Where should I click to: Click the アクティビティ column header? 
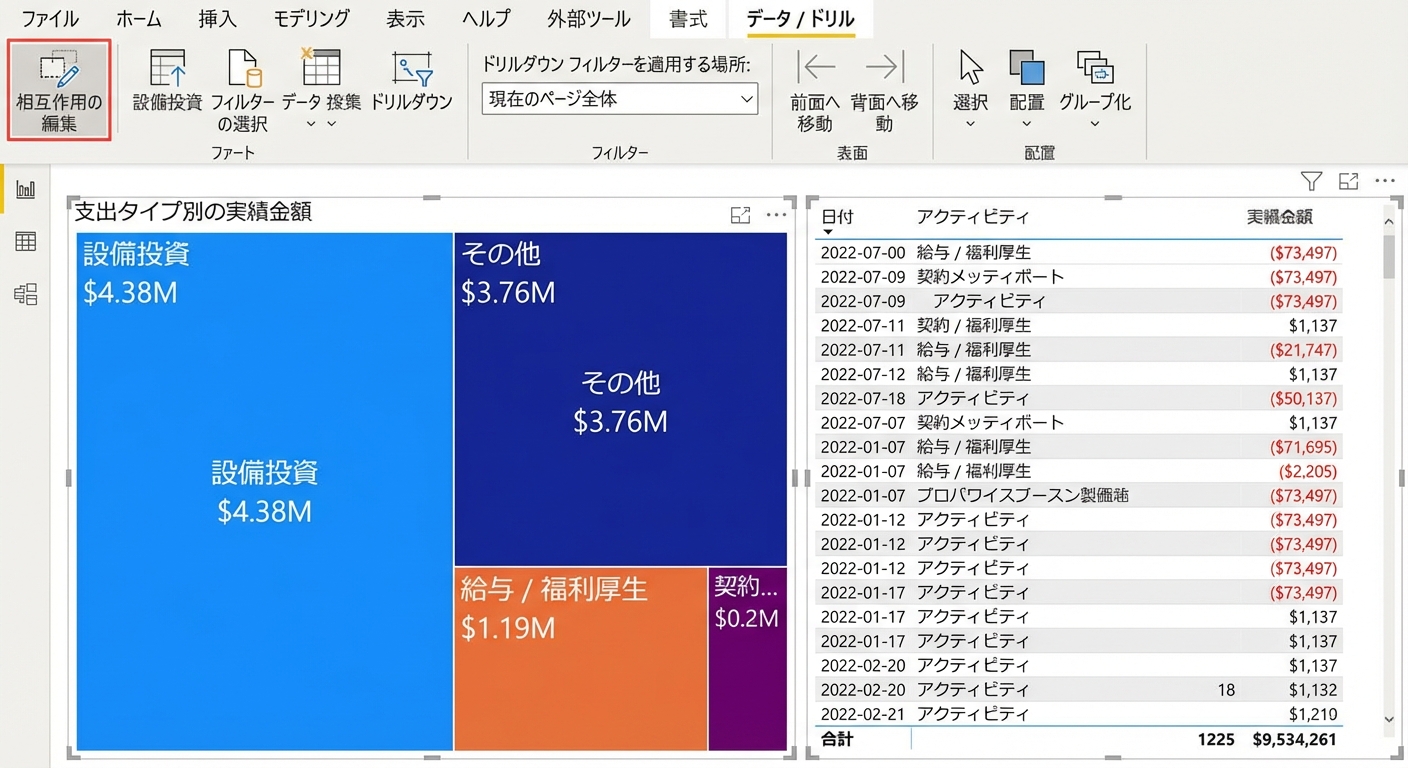pos(972,217)
